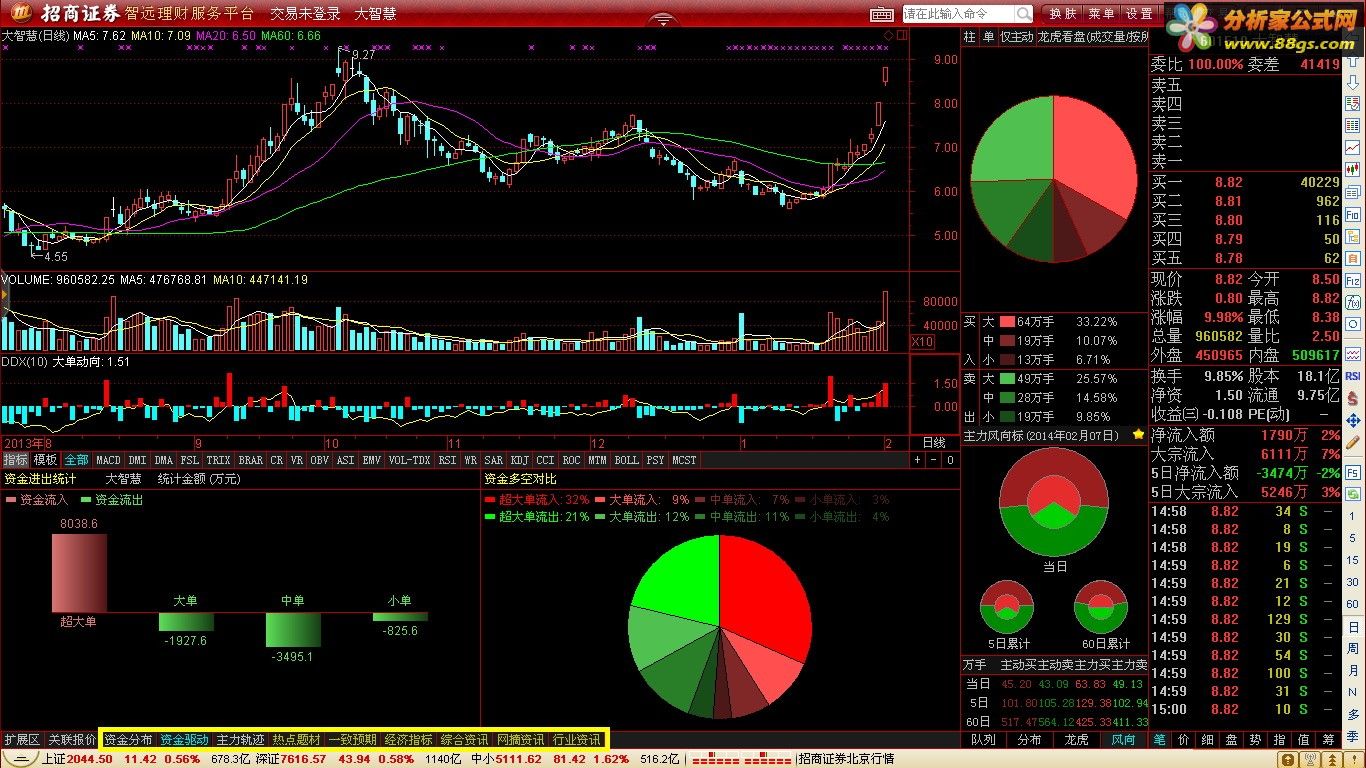This screenshot has width=1366, height=768.
Task: Expand the dropdown arrow in the title bar
Action: [661, 19]
